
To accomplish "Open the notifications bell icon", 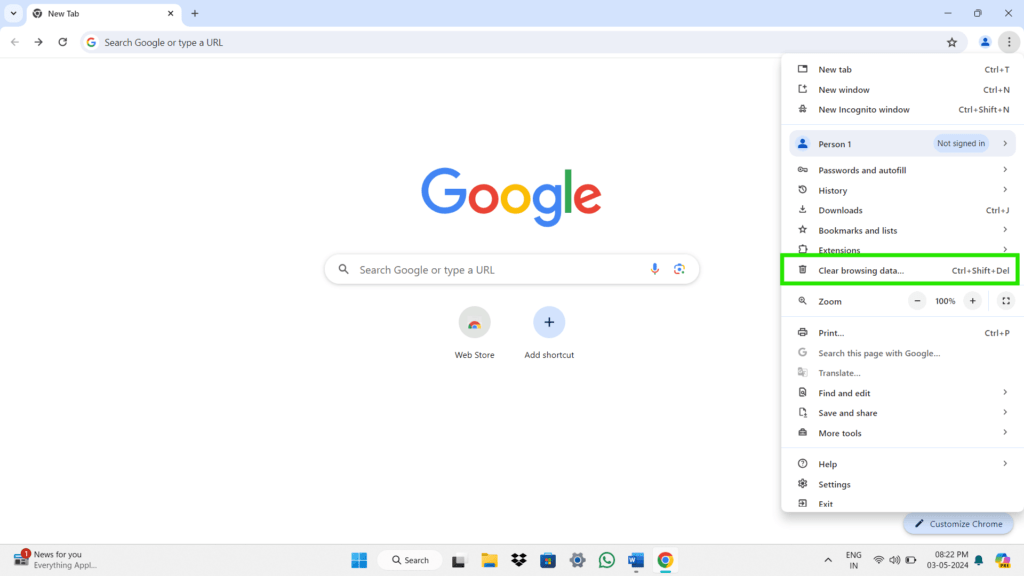I will 979,560.
